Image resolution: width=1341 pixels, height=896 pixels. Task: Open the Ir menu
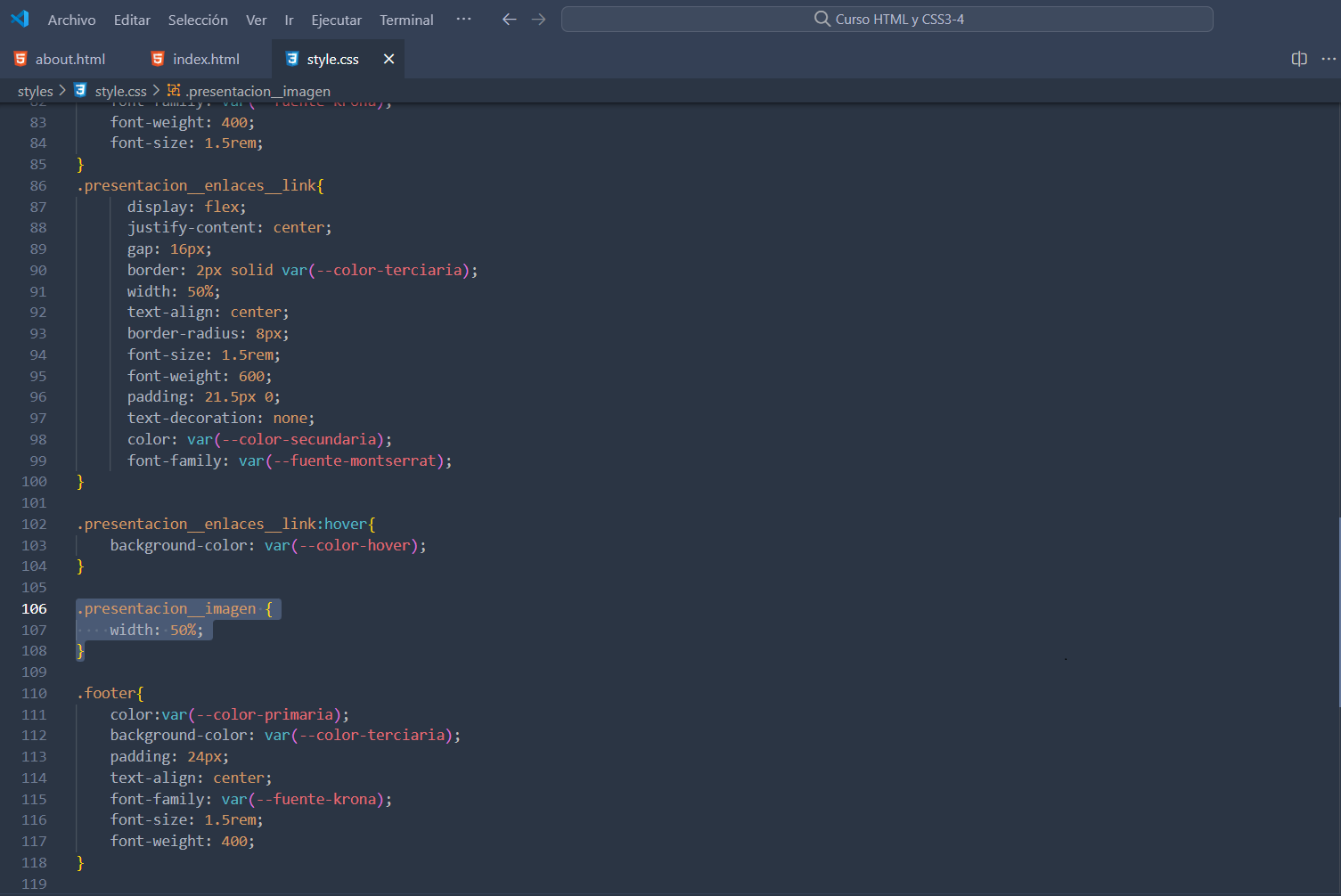[x=289, y=20]
